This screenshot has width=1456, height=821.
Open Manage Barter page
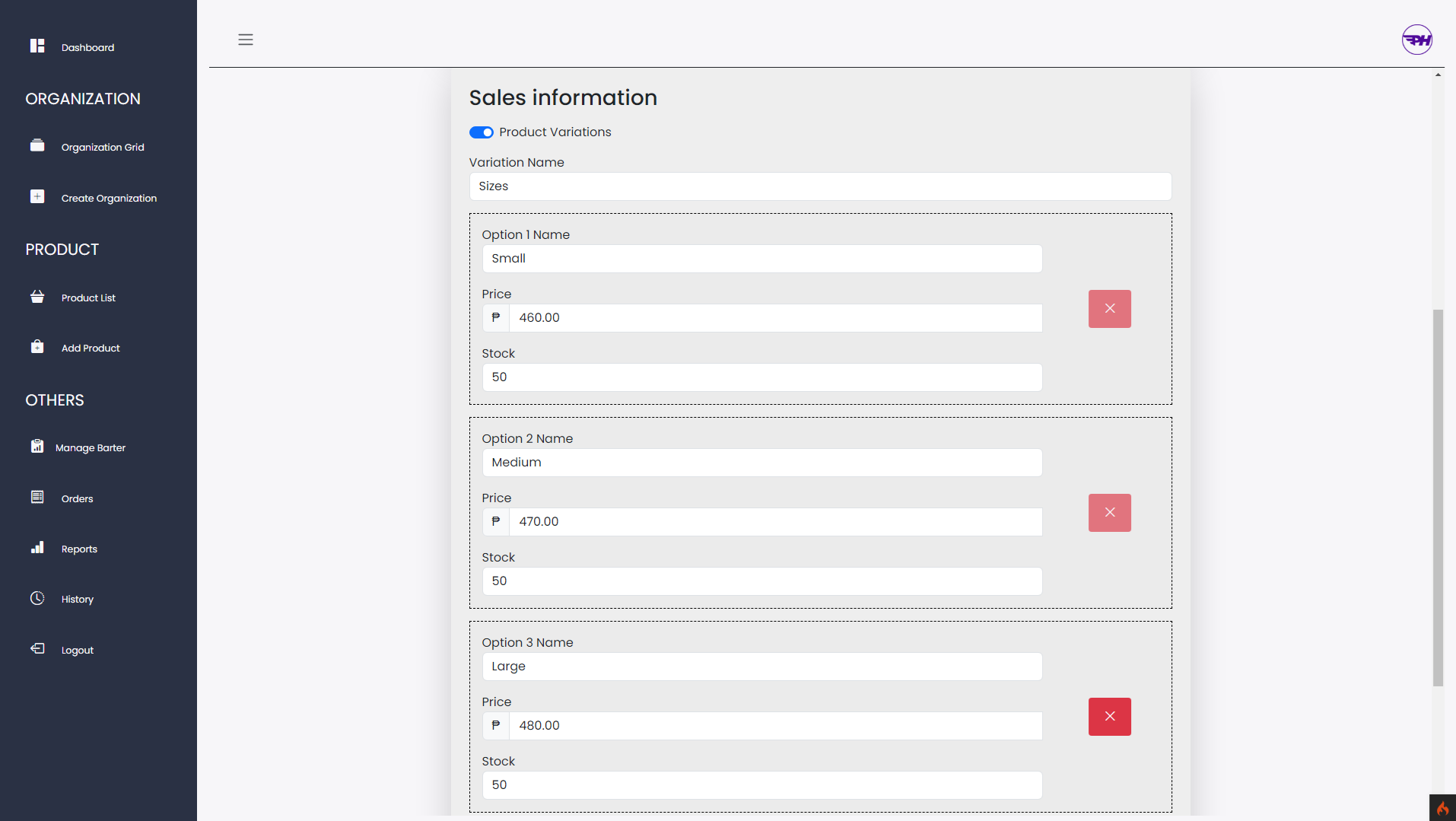[90, 448]
